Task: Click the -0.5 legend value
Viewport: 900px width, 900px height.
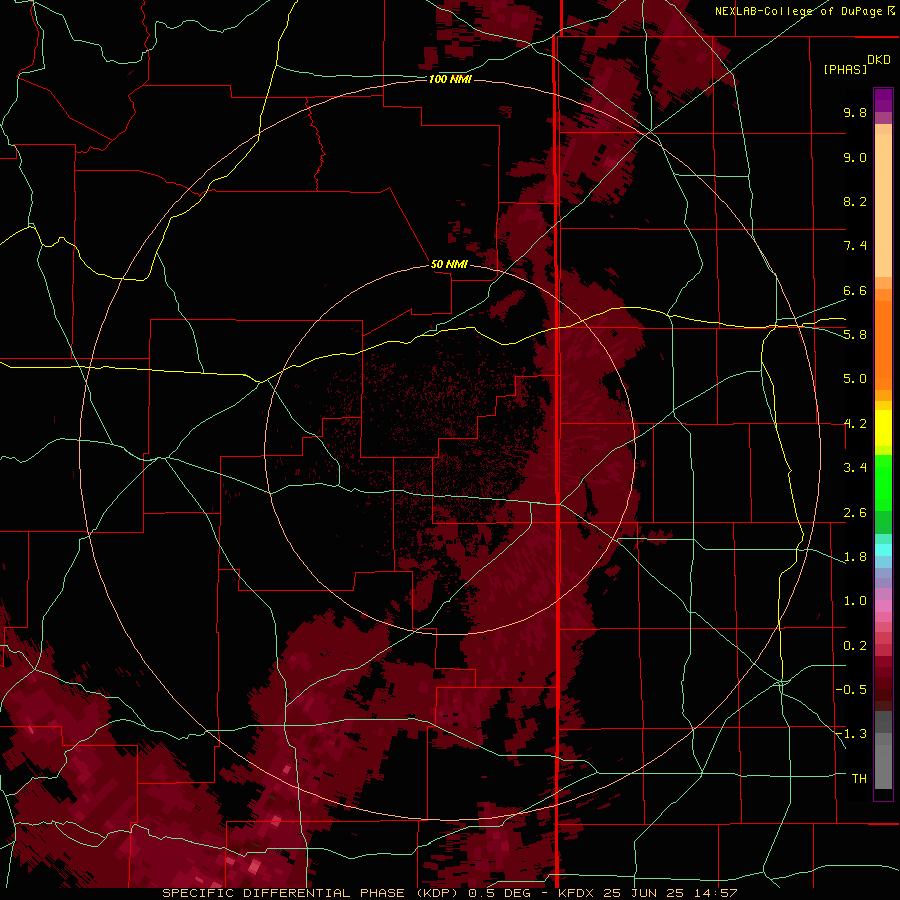Action: [851, 690]
